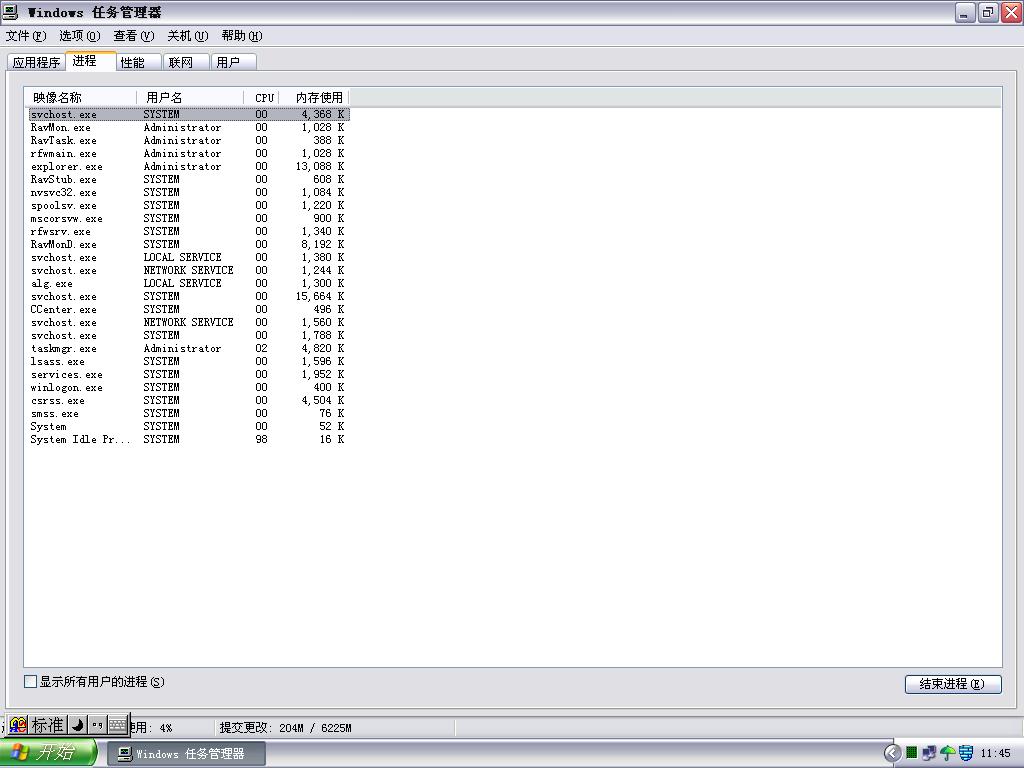
Task: Click the blue shield firewall tray icon
Action: (x=966, y=753)
